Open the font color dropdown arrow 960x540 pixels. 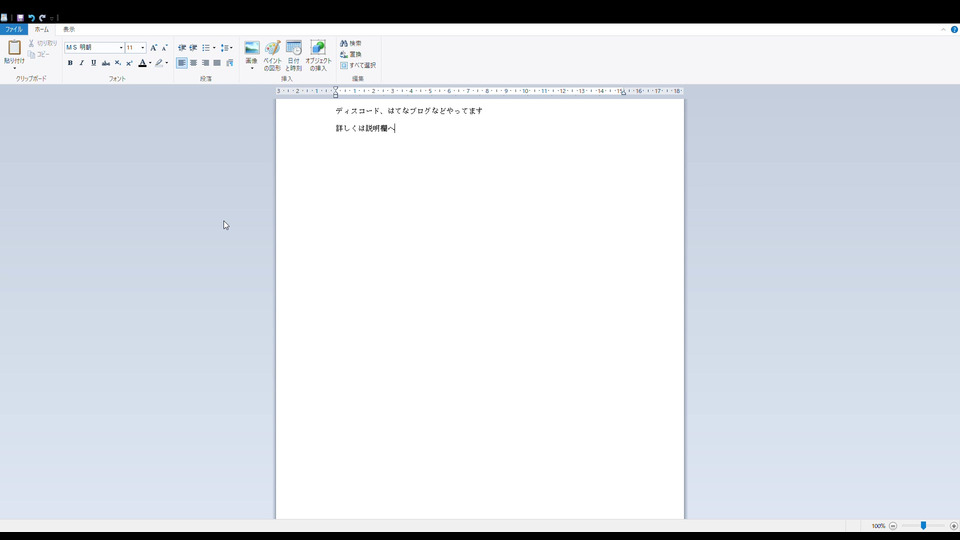[150, 63]
